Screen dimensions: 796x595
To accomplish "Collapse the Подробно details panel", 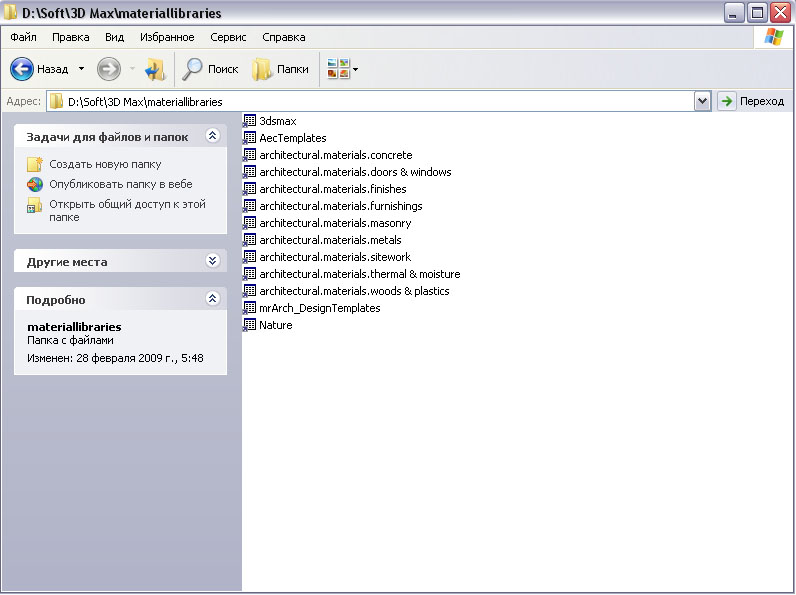I will point(212,299).
